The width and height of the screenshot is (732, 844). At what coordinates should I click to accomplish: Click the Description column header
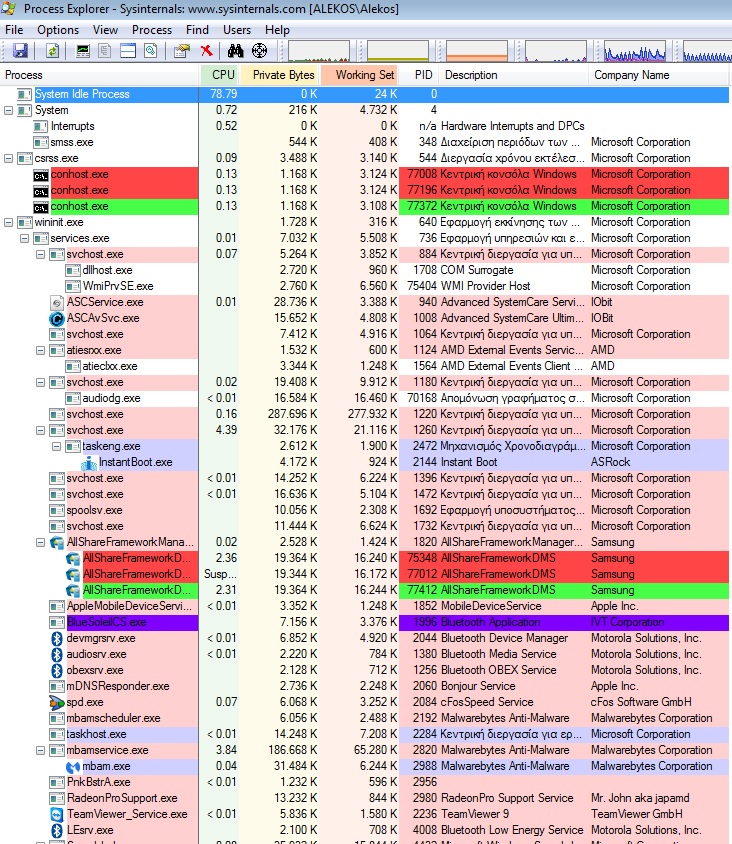tap(514, 75)
